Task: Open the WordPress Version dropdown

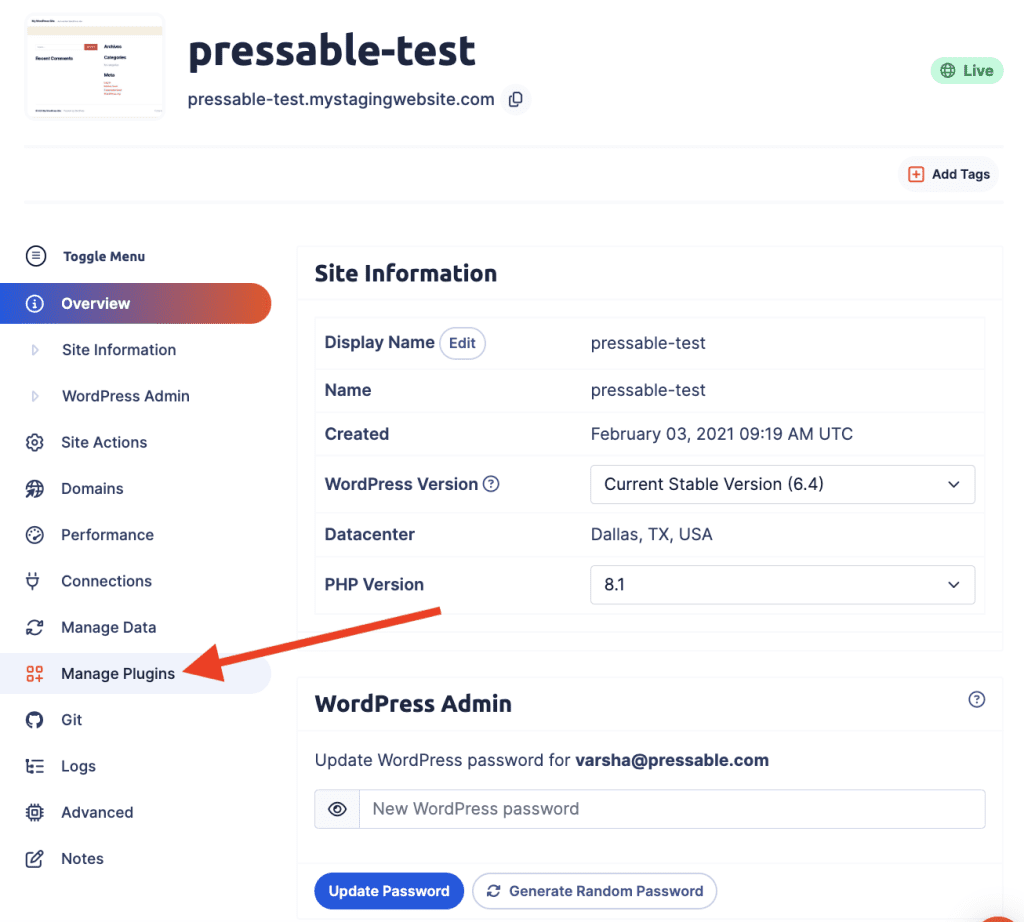Action: pos(782,484)
